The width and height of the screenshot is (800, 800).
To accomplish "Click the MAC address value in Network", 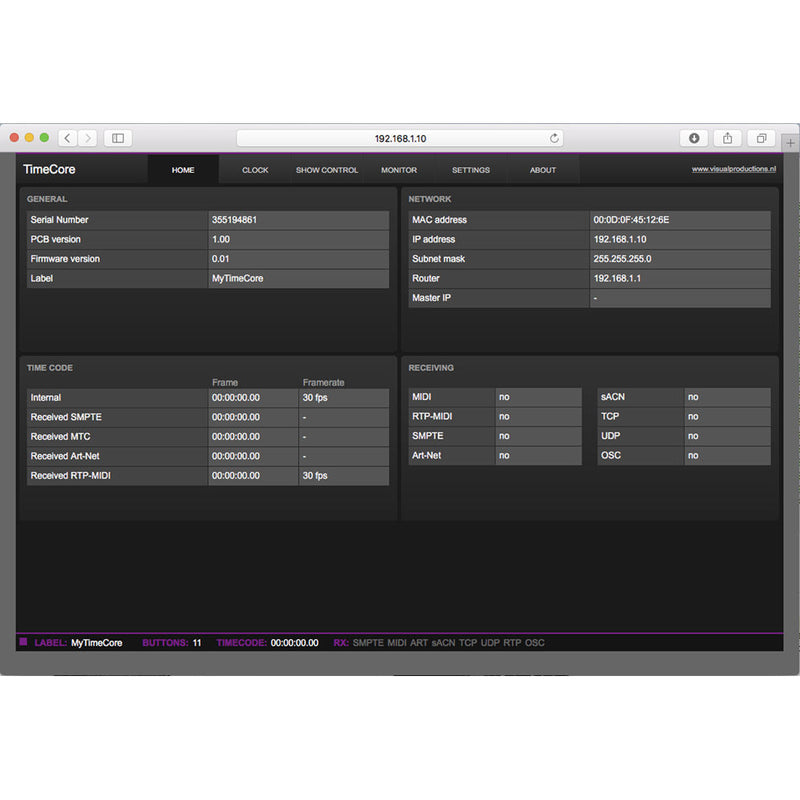I will 631,220.
